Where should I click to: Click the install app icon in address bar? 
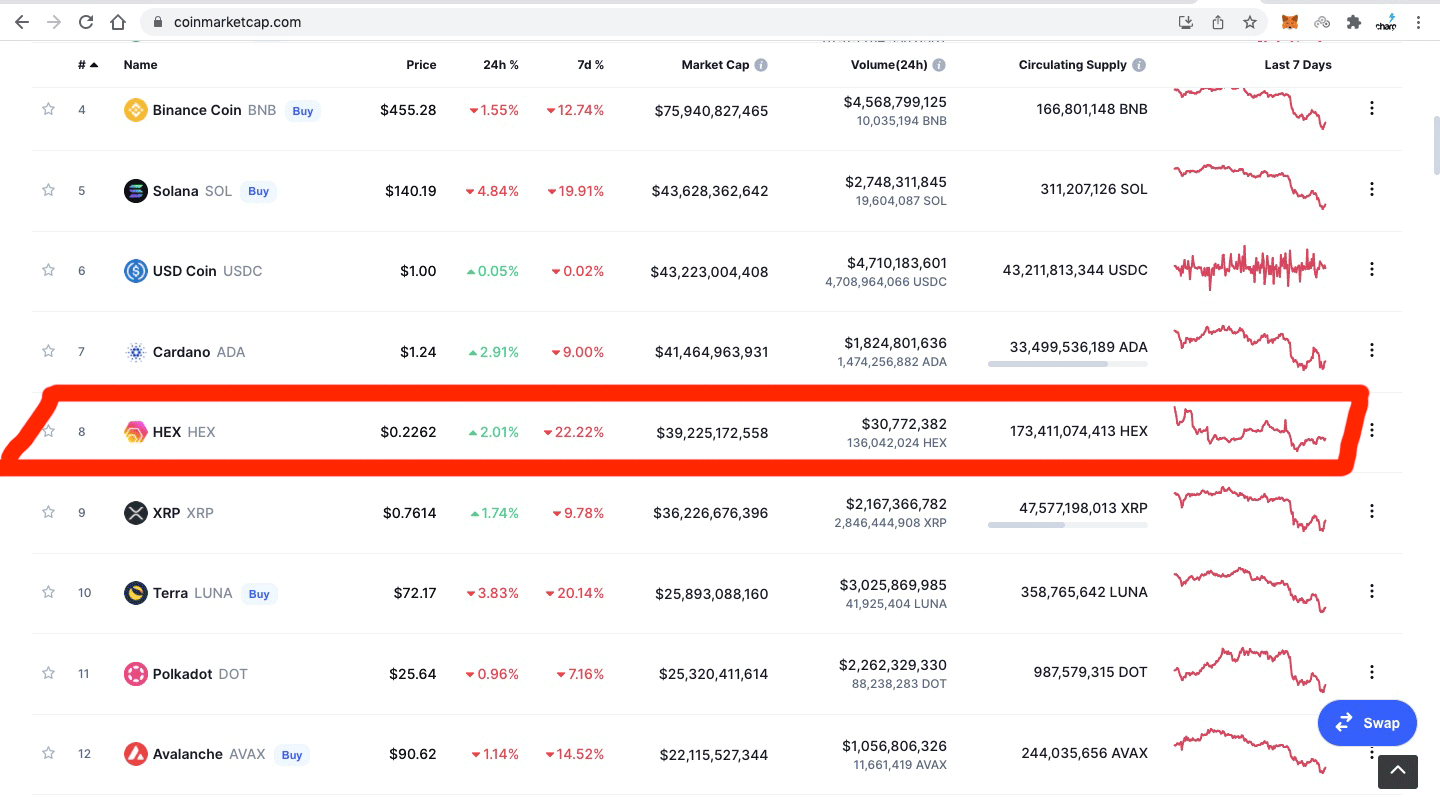1186,22
